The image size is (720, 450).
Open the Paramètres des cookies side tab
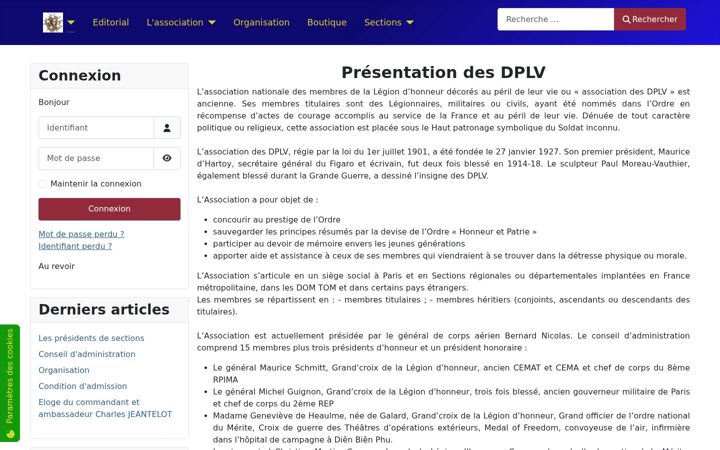coord(10,383)
